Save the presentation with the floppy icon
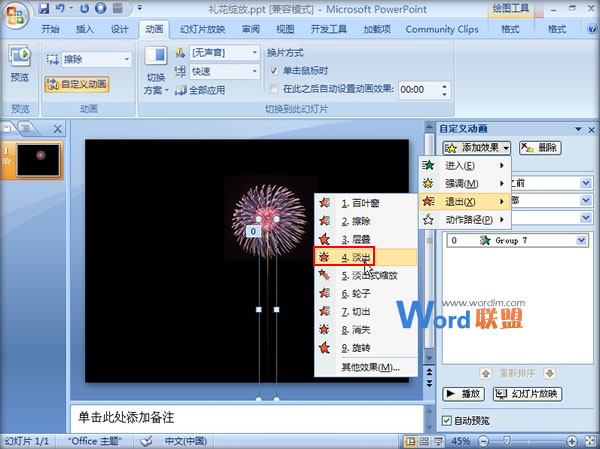Image resolution: width=600 pixels, height=449 pixels. 44,8
